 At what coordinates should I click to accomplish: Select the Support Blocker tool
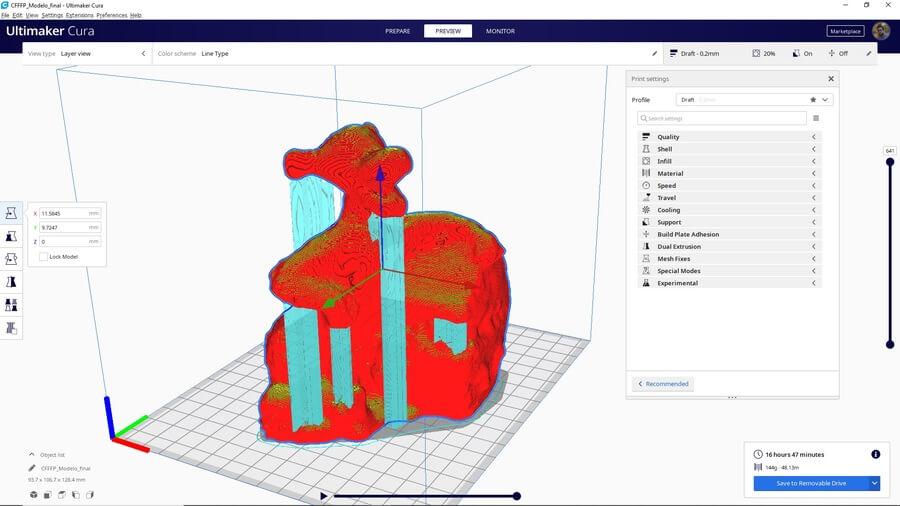(x=11, y=328)
